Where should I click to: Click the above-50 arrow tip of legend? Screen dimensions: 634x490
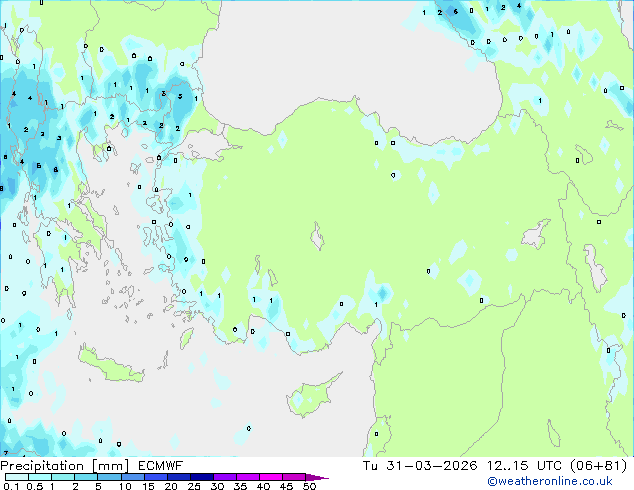click(317, 477)
